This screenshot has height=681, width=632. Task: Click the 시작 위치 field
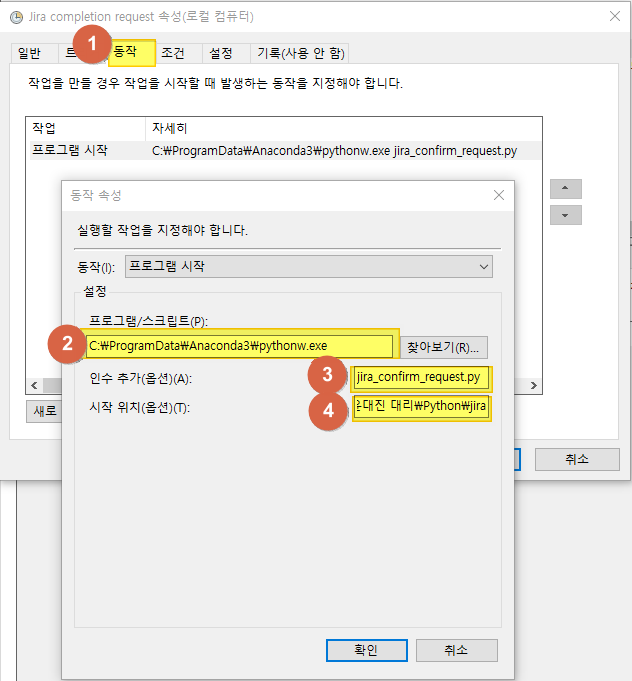(x=421, y=407)
